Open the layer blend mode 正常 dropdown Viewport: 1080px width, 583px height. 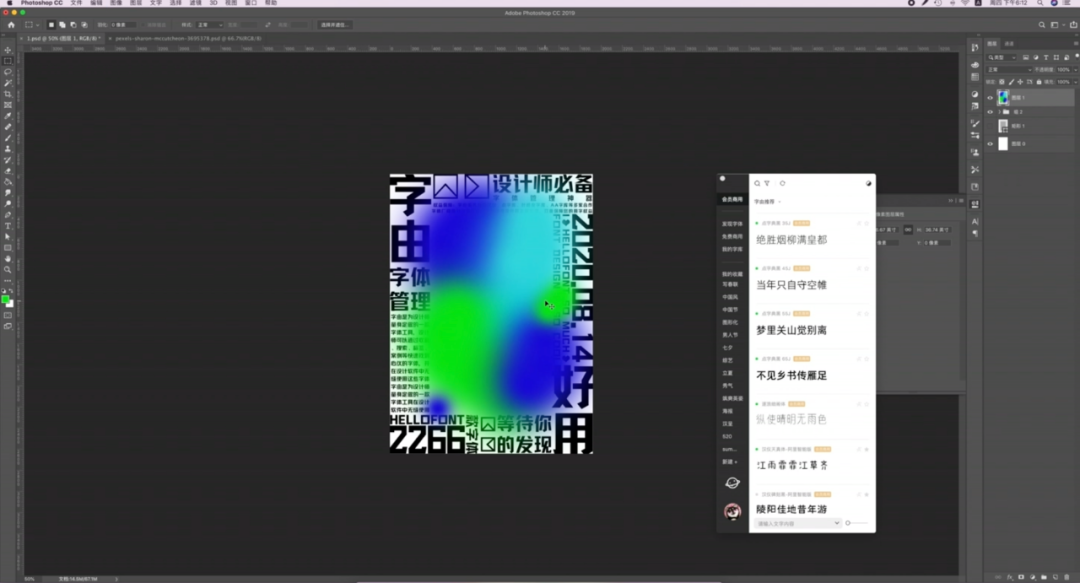click(x=1009, y=70)
